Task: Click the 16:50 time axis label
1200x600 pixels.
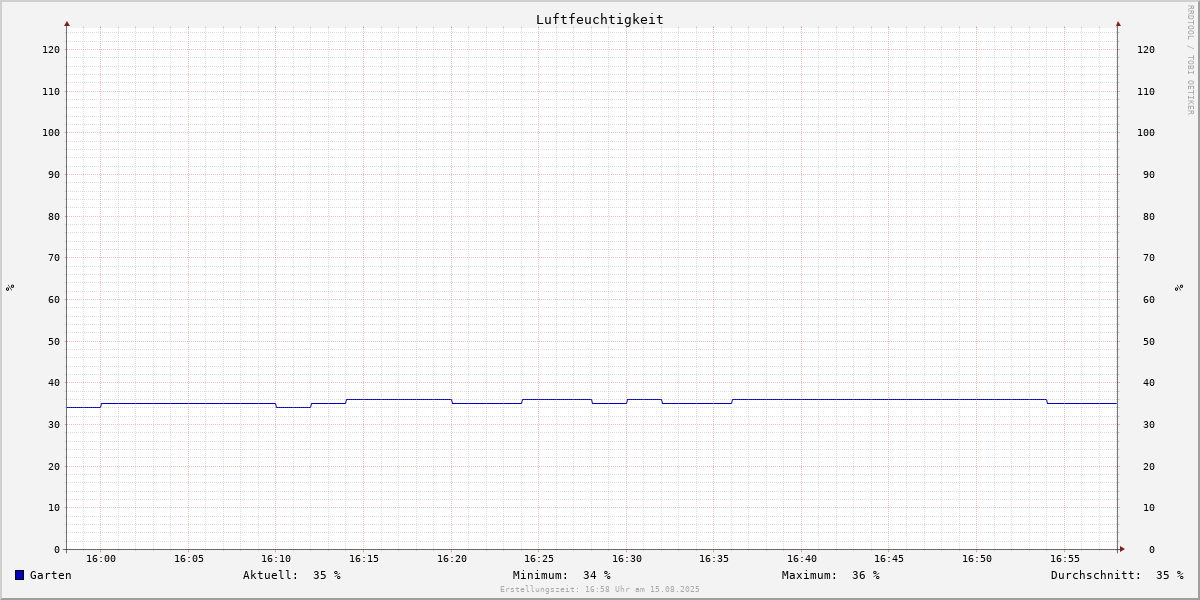Action: pos(977,559)
